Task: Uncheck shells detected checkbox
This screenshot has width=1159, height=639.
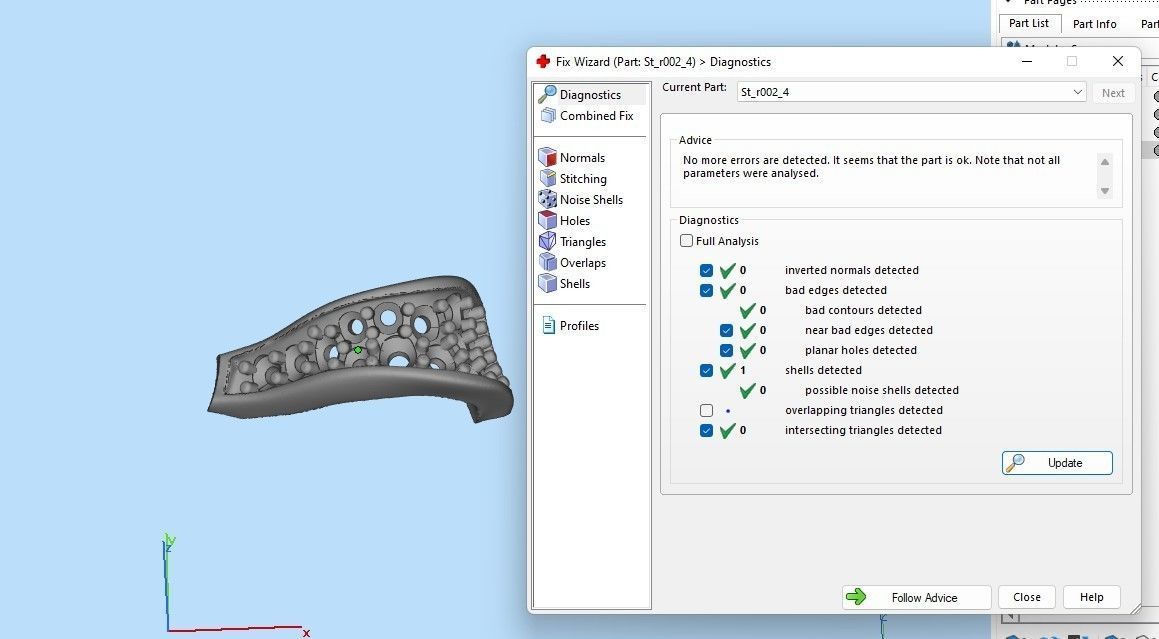Action: (707, 370)
